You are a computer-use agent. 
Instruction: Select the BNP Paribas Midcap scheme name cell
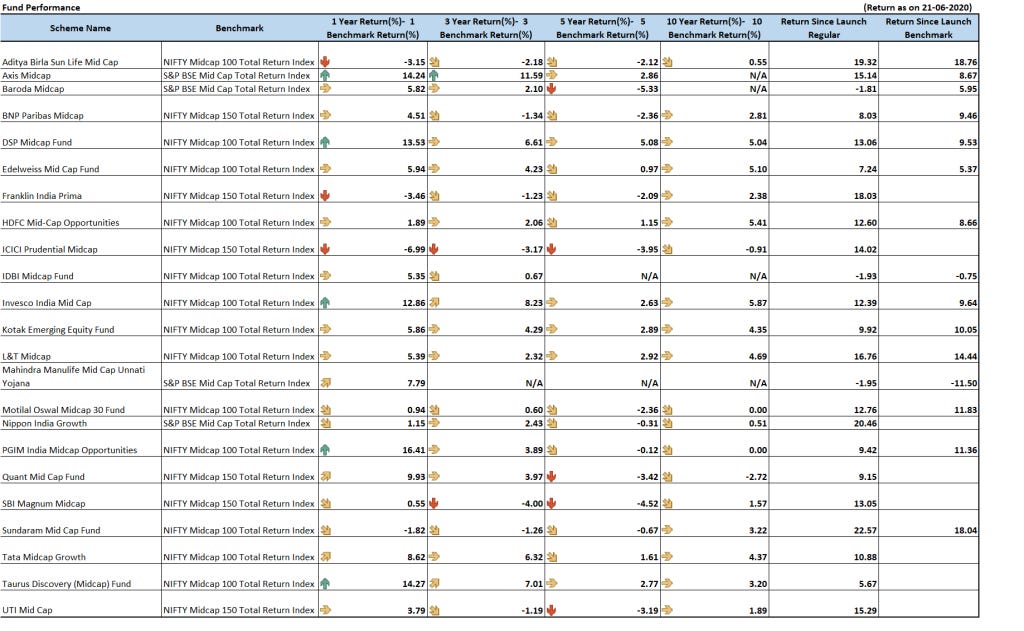81,108
